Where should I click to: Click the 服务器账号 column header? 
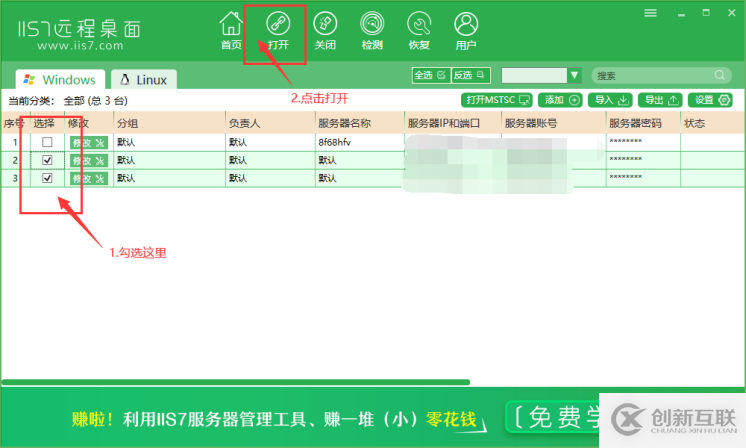point(553,123)
